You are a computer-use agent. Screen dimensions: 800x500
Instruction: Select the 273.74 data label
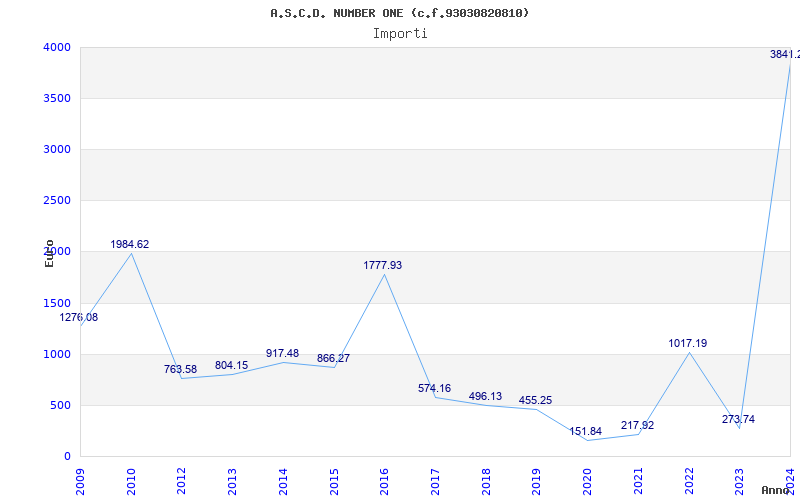pyautogui.click(x=738, y=419)
